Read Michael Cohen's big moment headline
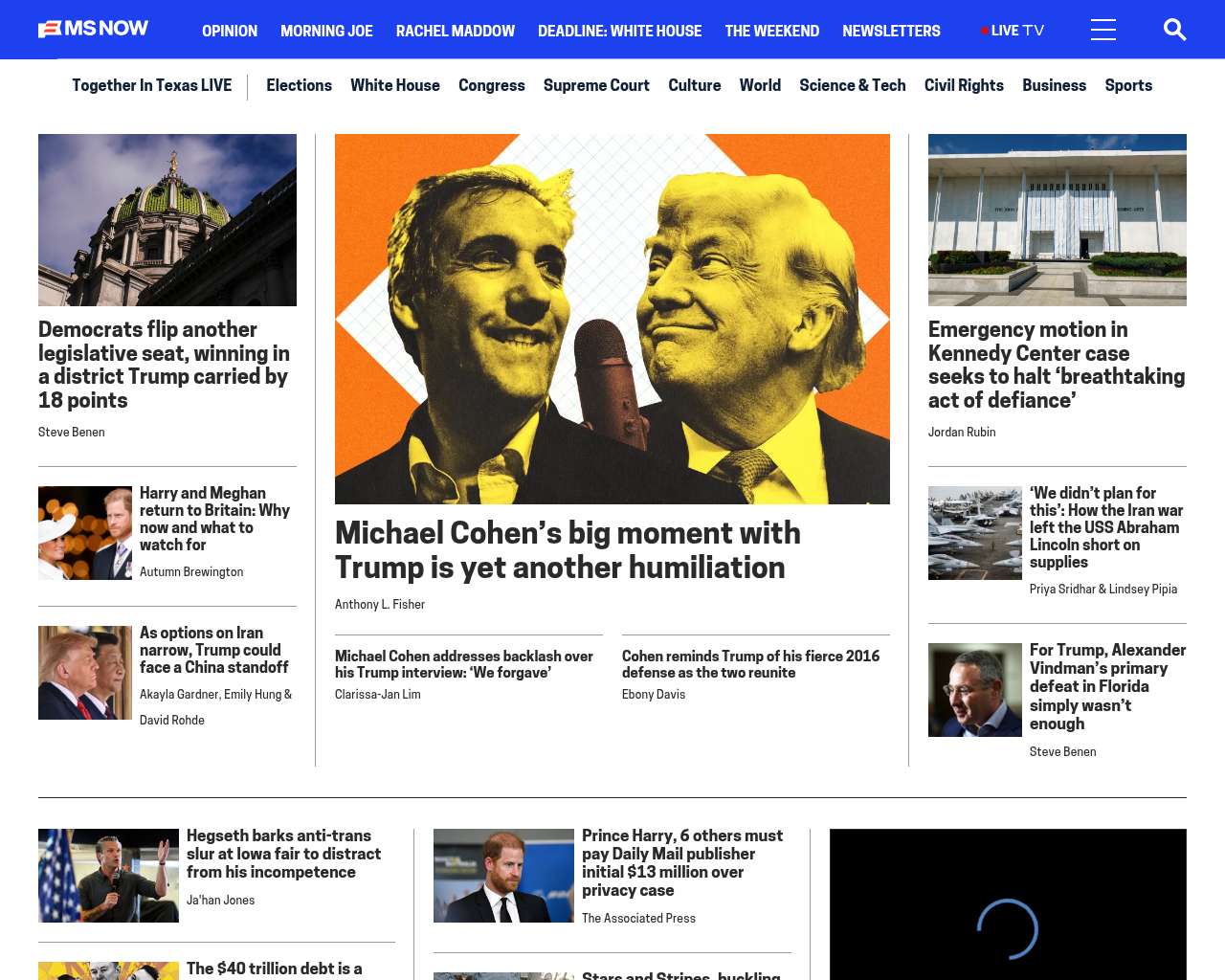The height and width of the screenshot is (980, 1225). point(568,550)
